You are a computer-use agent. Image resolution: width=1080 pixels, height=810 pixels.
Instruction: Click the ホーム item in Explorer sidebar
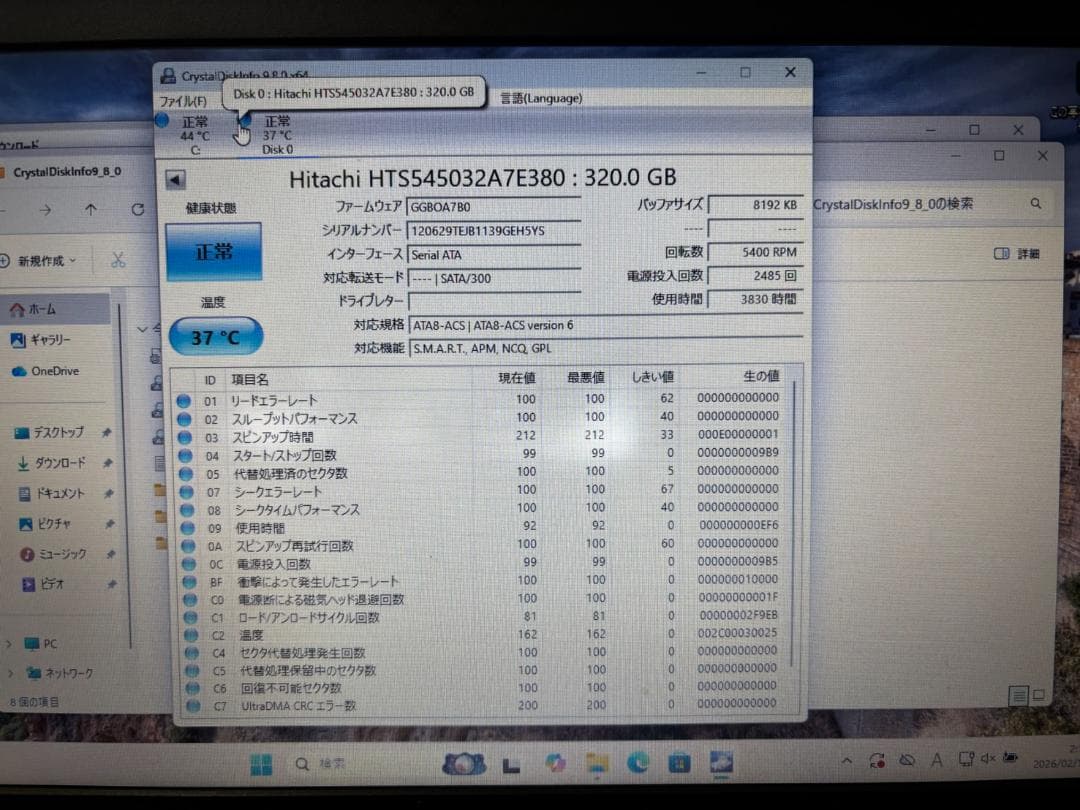tap(56, 310)
